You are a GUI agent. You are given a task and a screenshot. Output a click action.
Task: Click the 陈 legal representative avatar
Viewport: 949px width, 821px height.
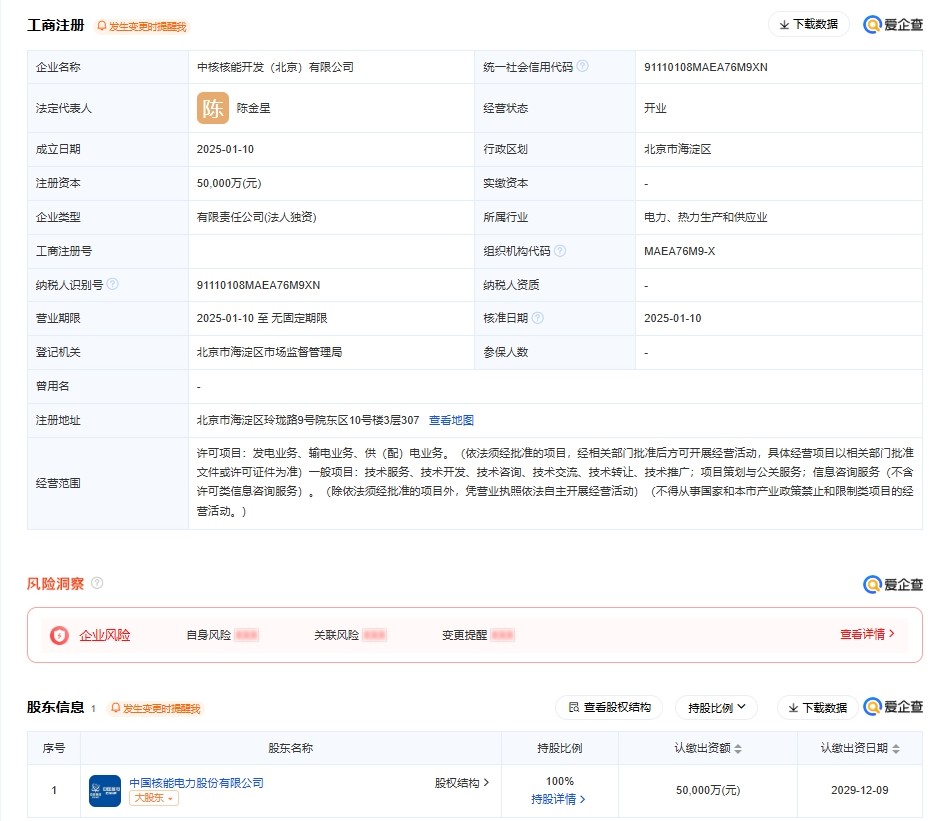(213, 108)
